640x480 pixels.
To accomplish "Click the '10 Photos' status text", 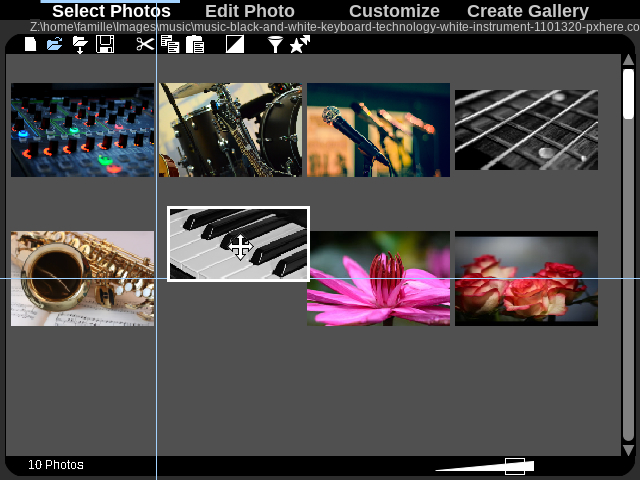I will tap(56, 464).
